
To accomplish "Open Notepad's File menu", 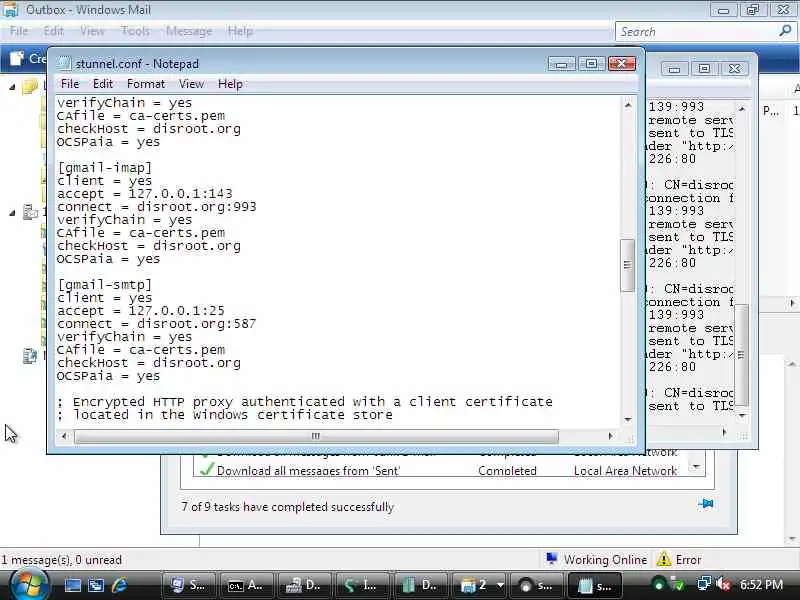I will point(70,84).
